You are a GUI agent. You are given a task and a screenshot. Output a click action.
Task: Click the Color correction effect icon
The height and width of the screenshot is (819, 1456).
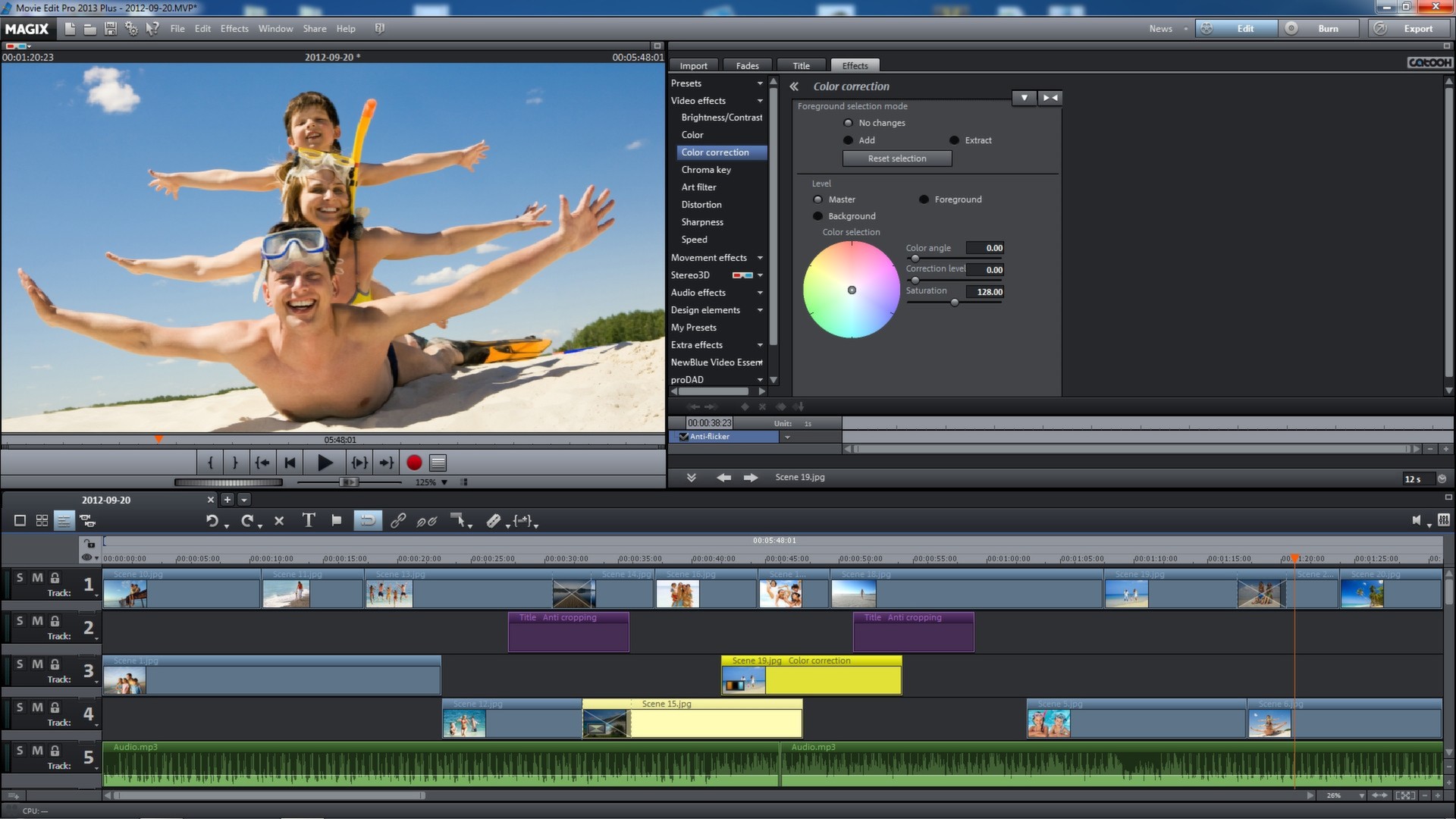click(x=715, y=152)
